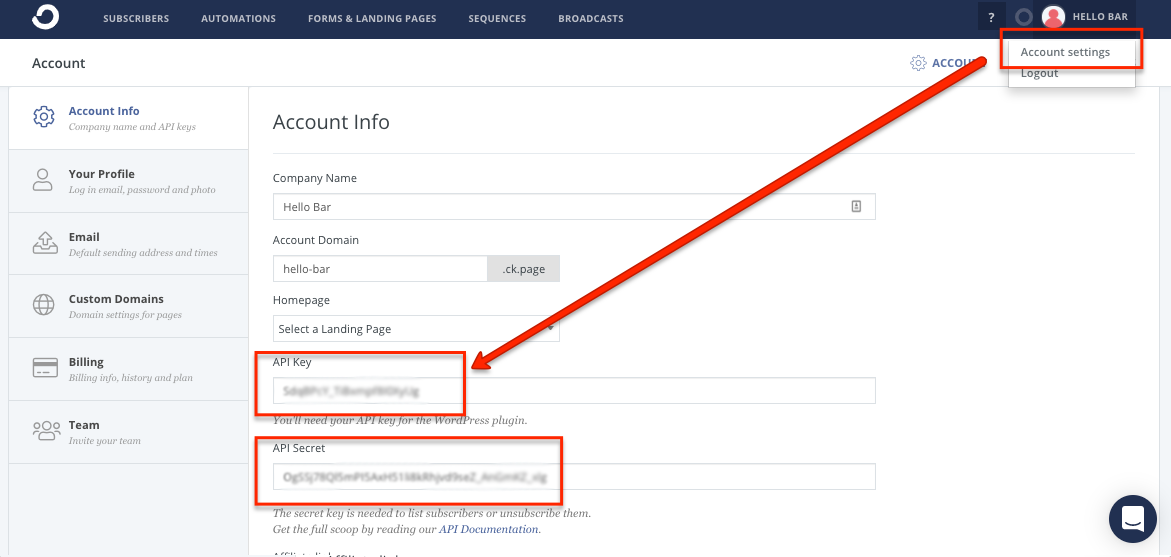Click into the API Secret field
Screen dimensions: 1171x557
574,476
